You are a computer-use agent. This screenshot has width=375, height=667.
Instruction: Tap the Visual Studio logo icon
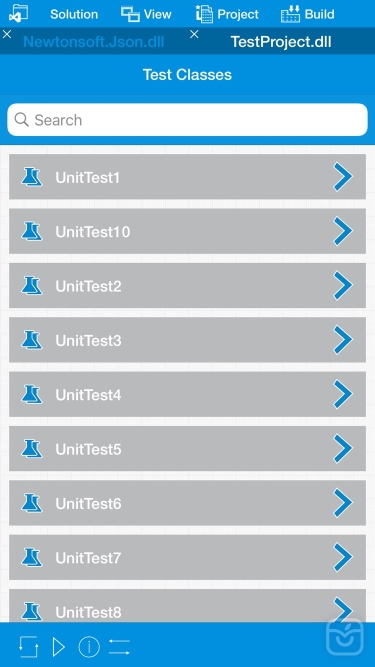18,13
